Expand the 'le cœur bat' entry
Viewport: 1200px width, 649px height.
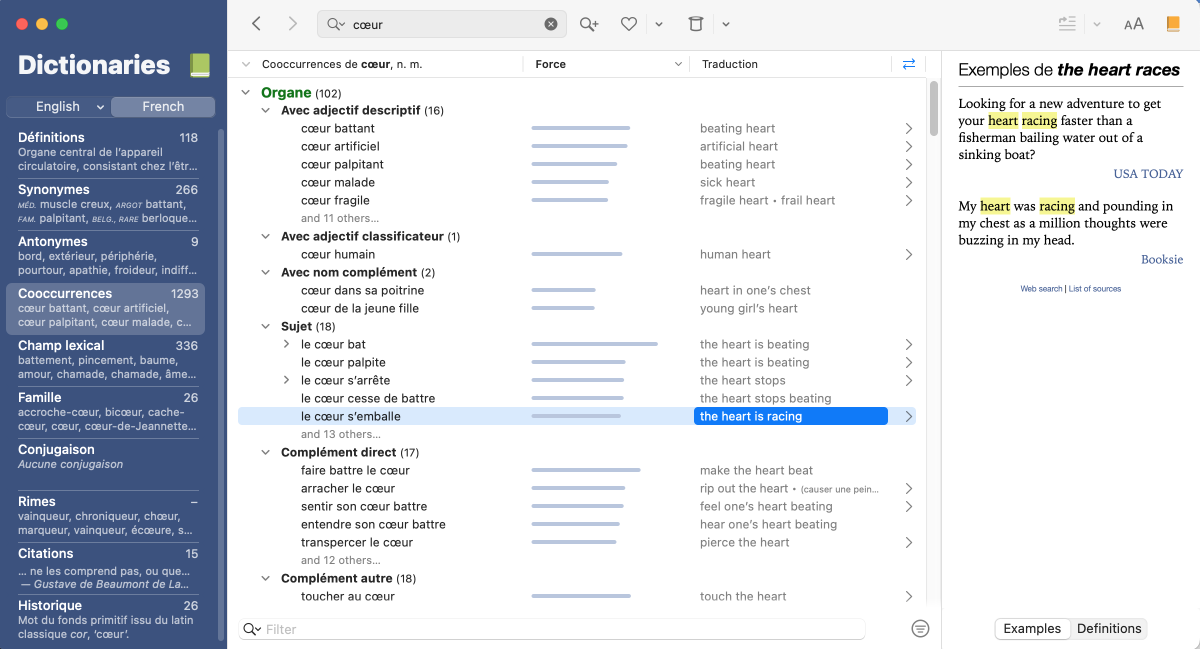point(287,344)
